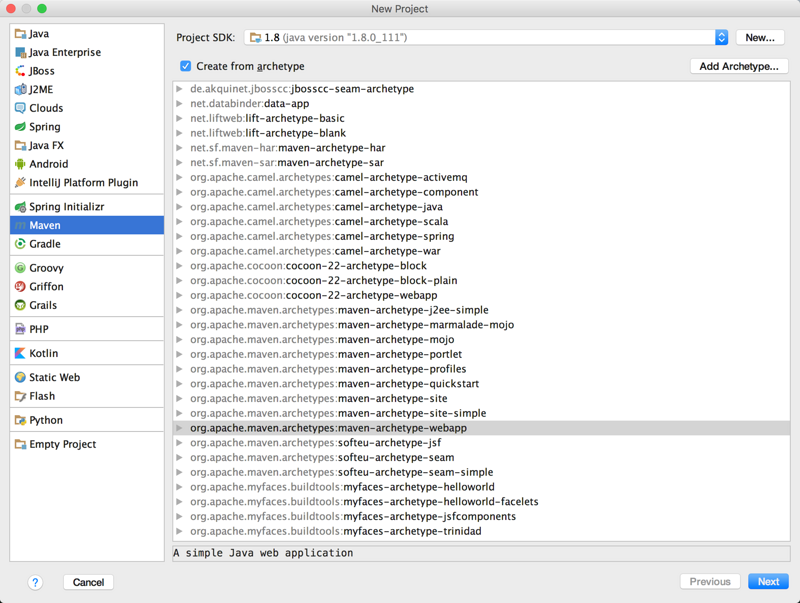
Task: Select maven-archetype-site-simple row
Action: click(482, 413)
